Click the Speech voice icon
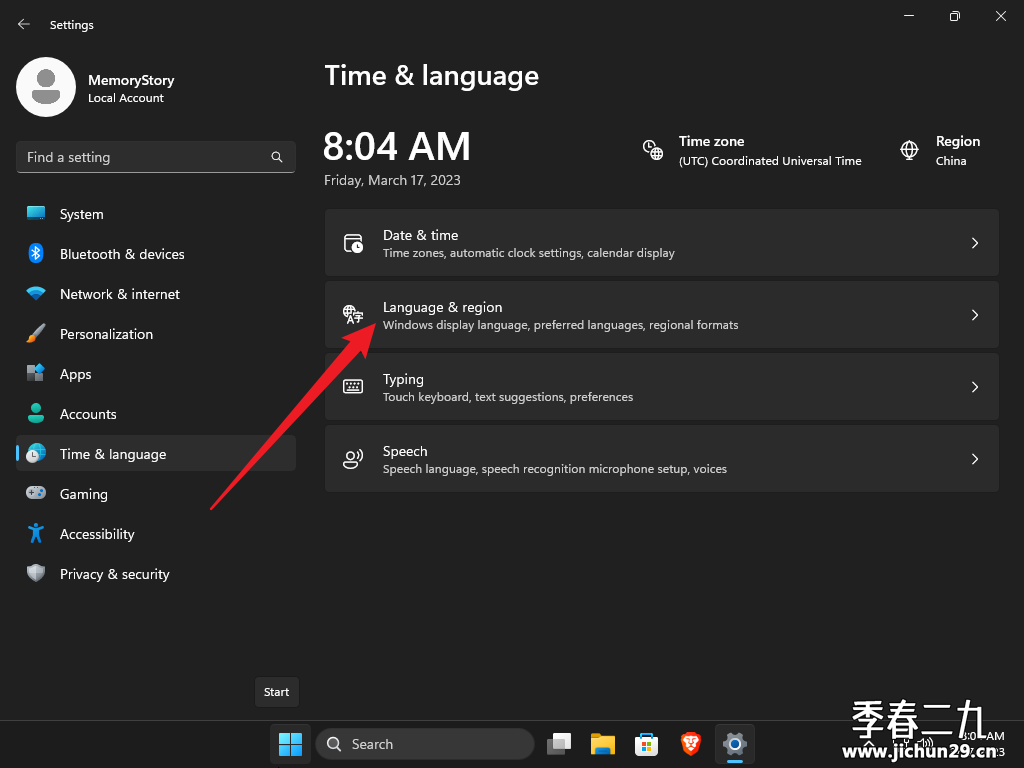This screenshot has height=768, width=1024. 353,459
